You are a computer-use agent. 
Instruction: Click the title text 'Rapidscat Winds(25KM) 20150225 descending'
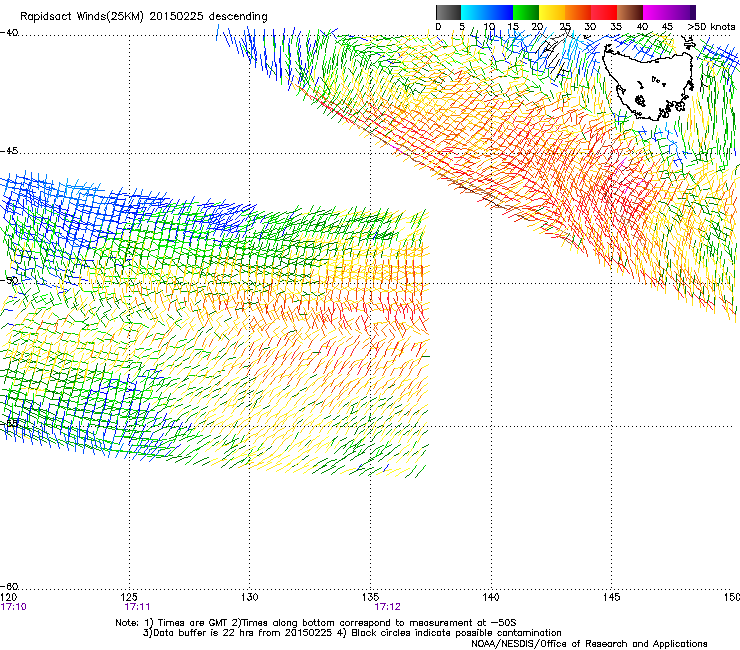click(x=144, y=17)
